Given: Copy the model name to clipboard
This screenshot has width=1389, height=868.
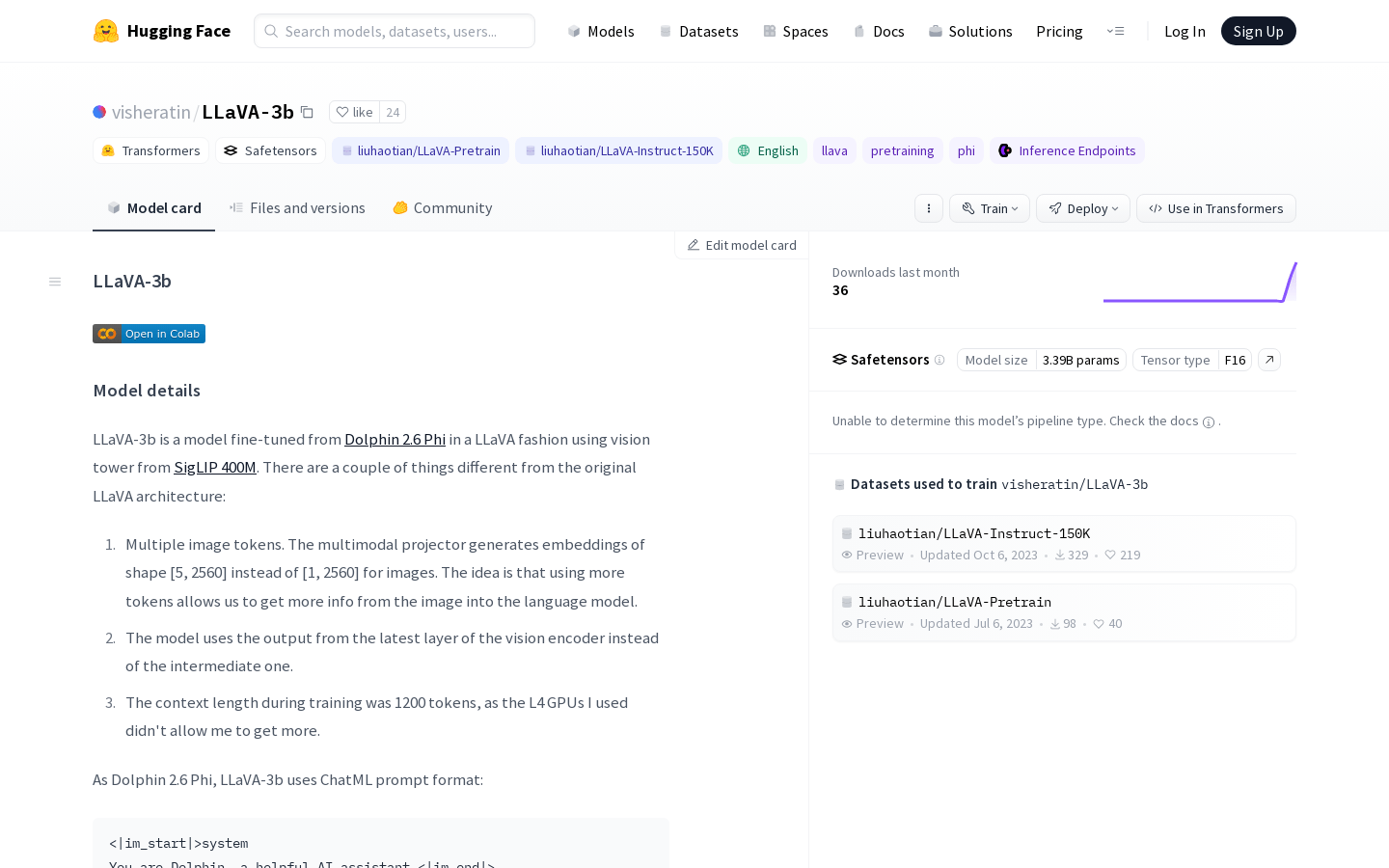Looking at the screenshot, I should click(x=307, y=112).
